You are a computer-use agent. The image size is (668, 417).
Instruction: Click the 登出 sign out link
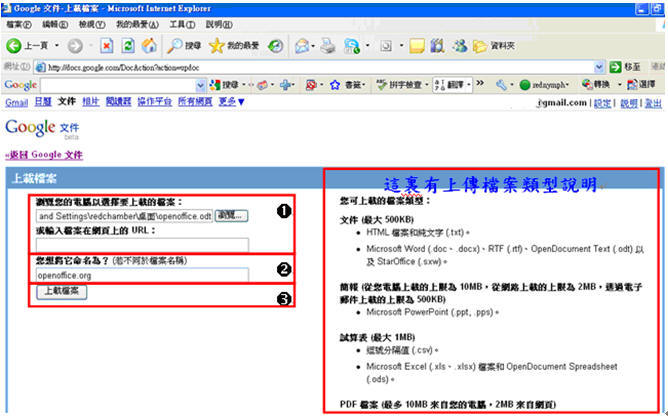[x=653, y=103]
